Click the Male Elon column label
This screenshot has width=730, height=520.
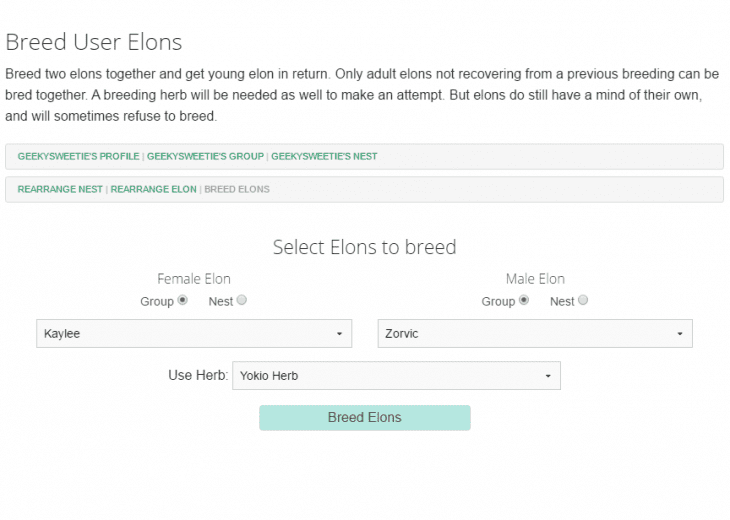coord(535,279)
